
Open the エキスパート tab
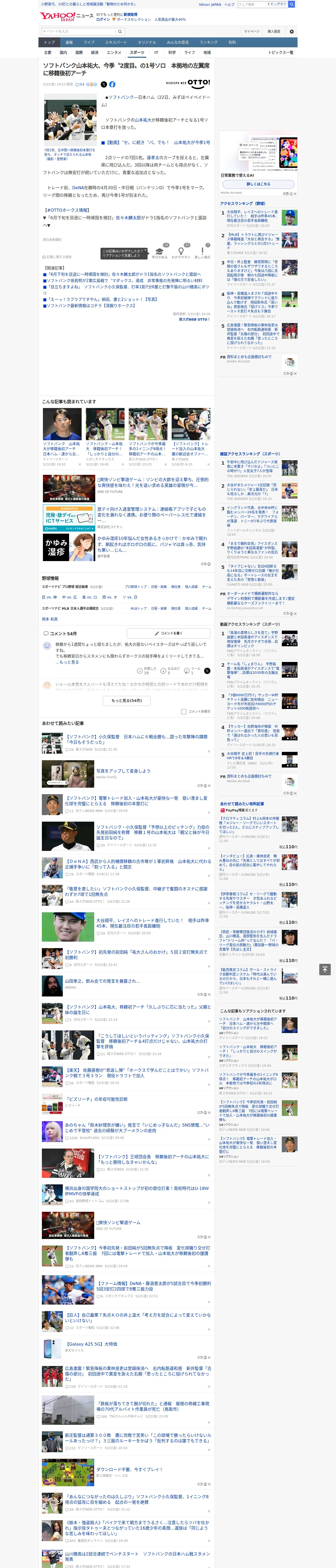coord(116,43)
